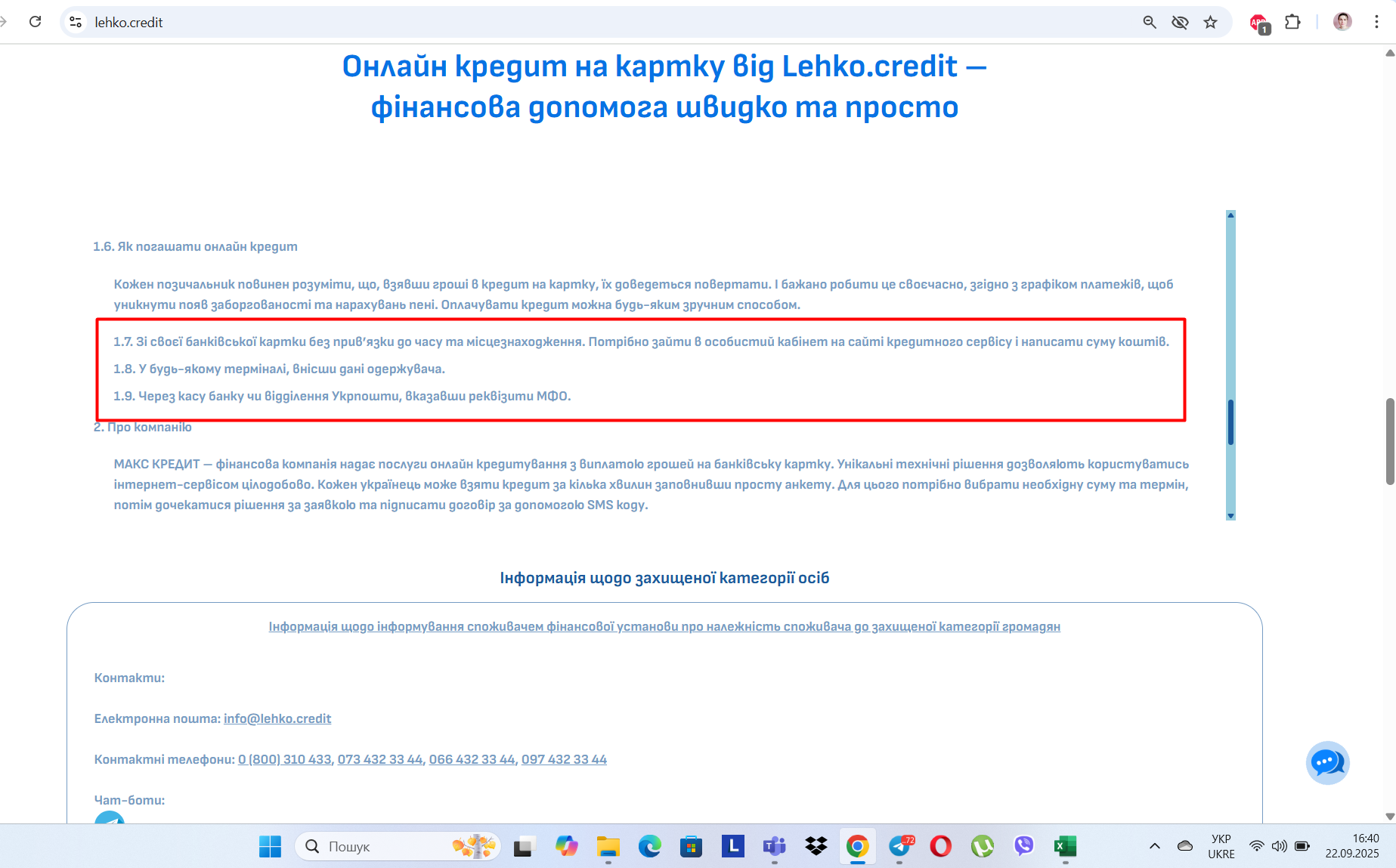Open the blue L app on taskbar
This screenshot has width=1396, height=868.
click(x=732, y=847)
